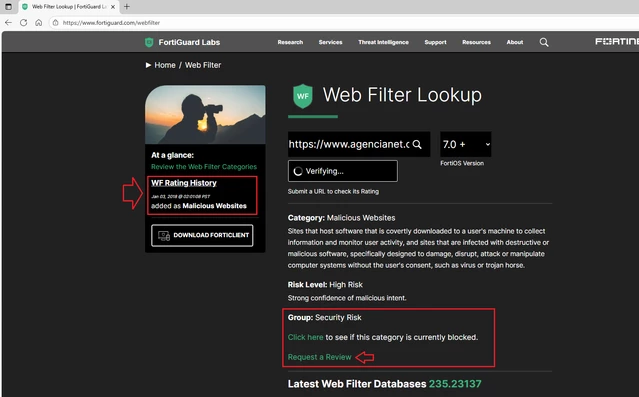Click the Latest Web Filter Databases heading

tap(357, 384)
